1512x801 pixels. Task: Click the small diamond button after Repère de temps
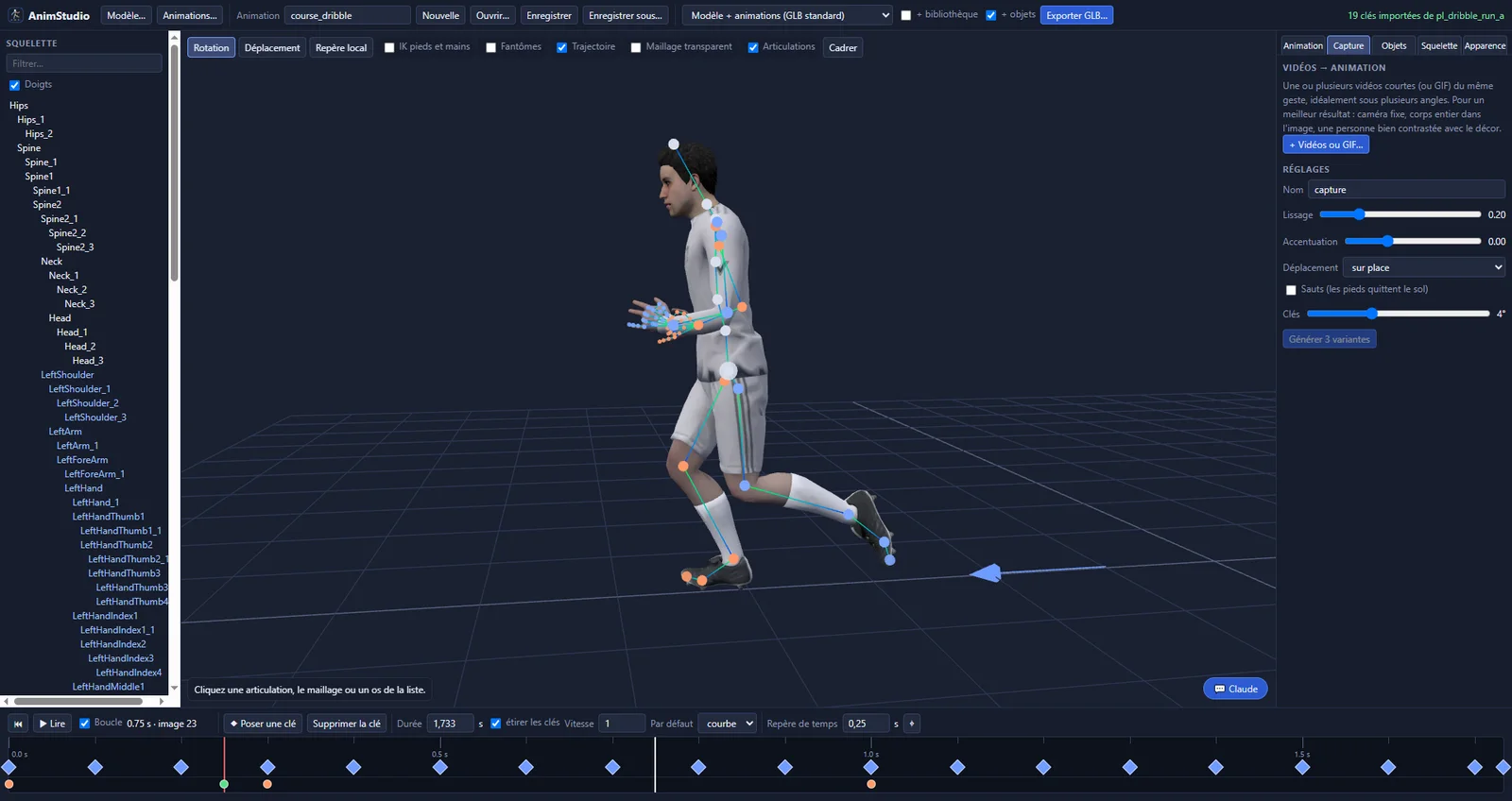tap(912, 724)
